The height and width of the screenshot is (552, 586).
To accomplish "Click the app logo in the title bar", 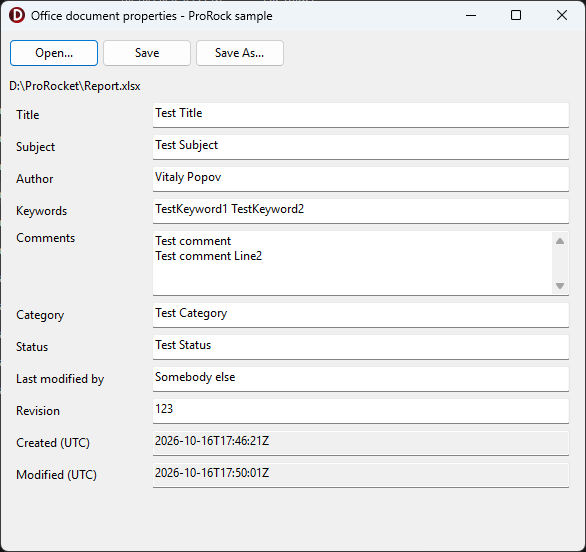I will 17,16.
